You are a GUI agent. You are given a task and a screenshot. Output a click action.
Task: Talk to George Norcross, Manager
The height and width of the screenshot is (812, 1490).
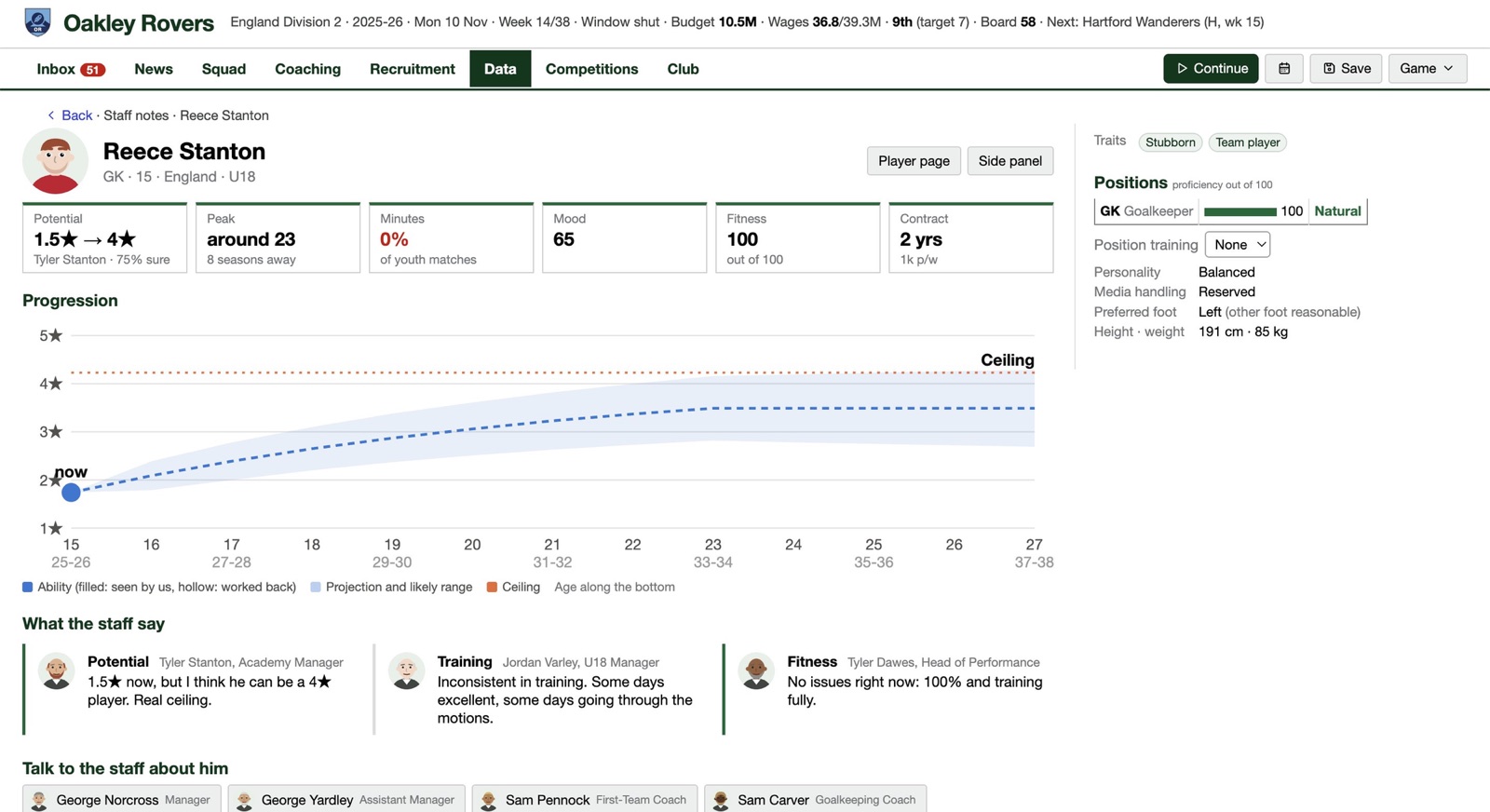[x=122, y=800]
